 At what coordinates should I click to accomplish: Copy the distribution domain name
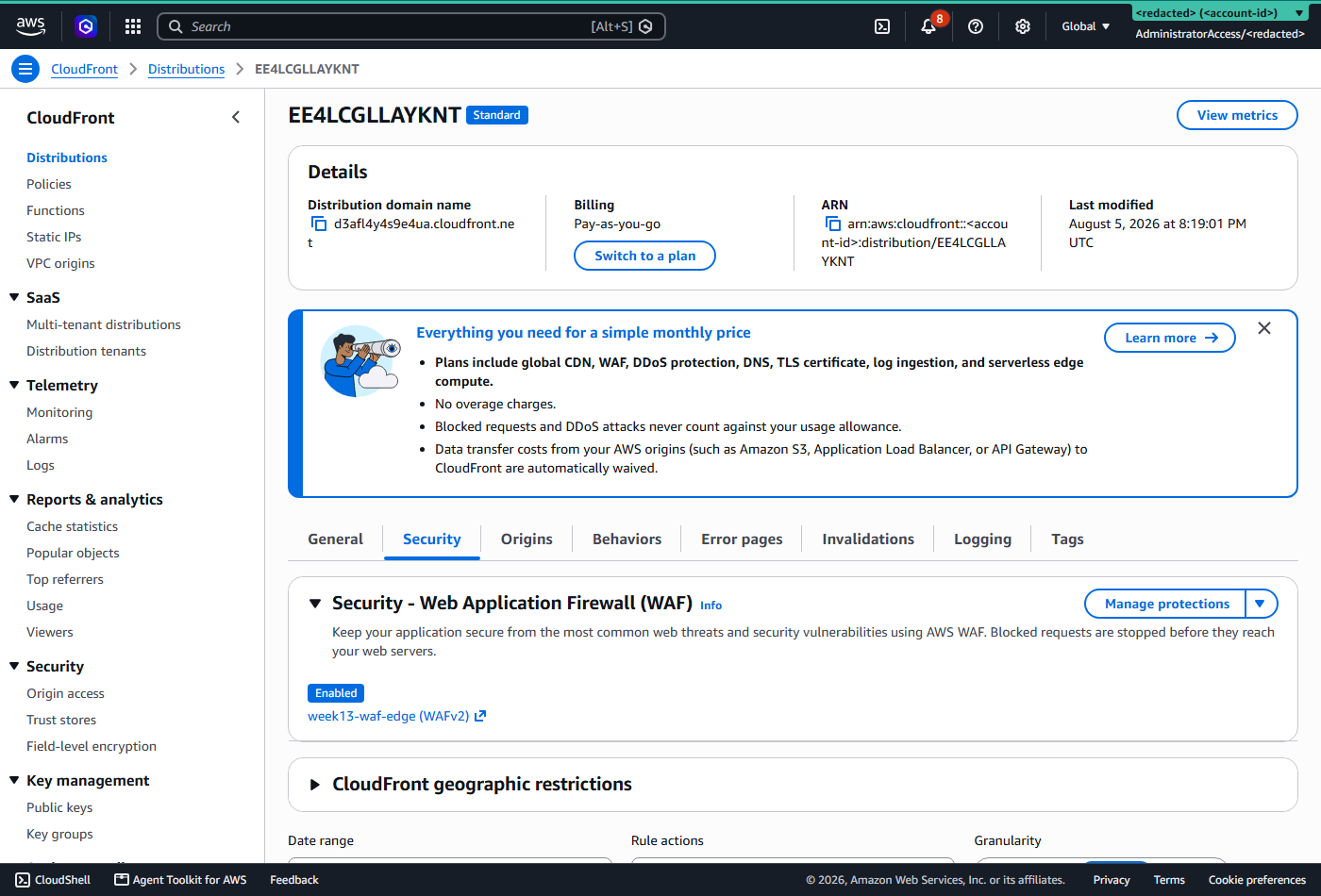click(x=319, y=224)
